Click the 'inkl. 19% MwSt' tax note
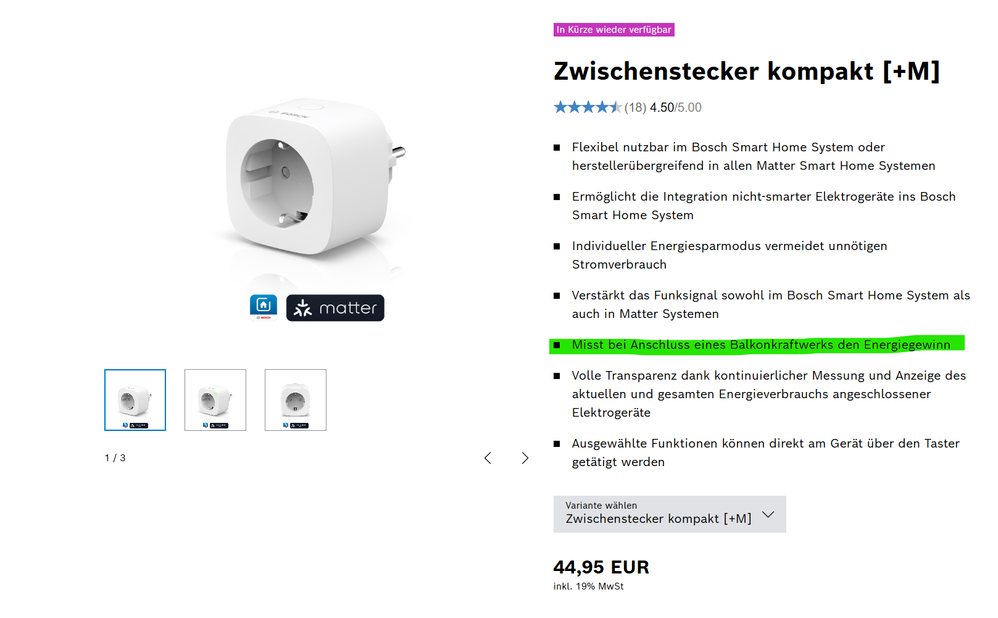 588,586
